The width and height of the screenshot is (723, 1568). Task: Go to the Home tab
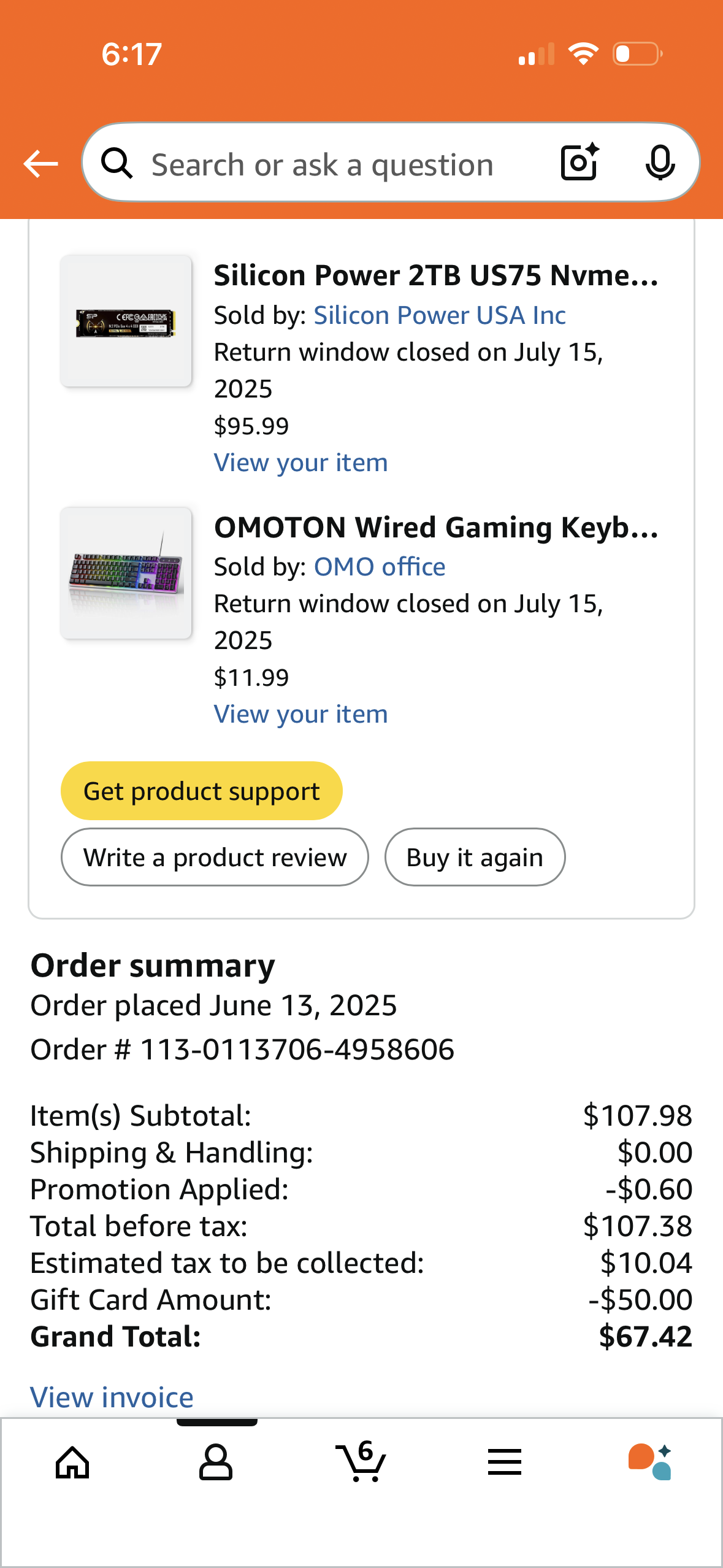pyautogui.click(x=72, y=1462)
